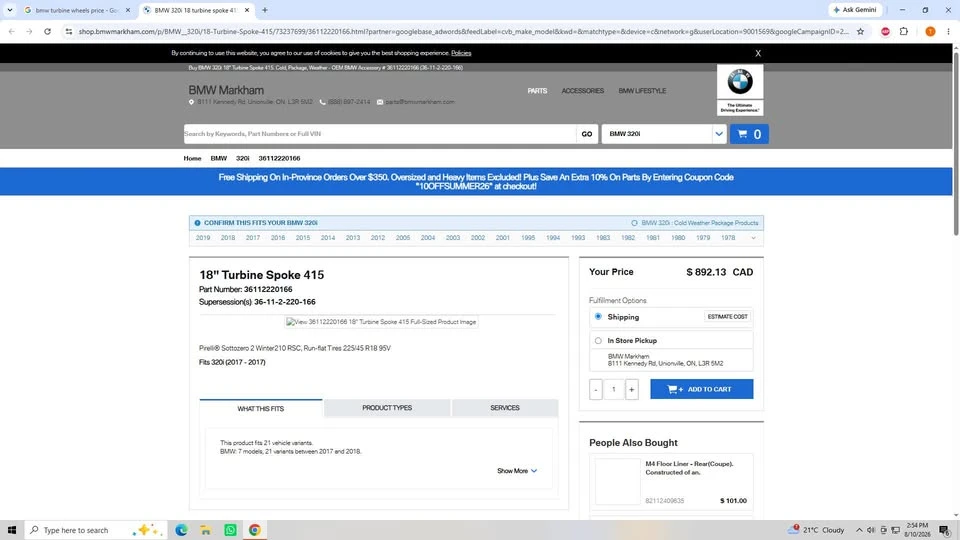960x540 pixels.
Task: Open the weather widget showing 21°C Cloudy
Action: (x=817, y=530)
